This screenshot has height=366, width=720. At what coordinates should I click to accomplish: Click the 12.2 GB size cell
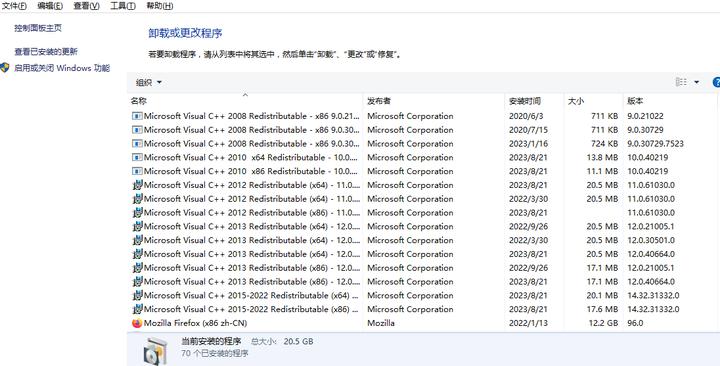pyautogui.click(x=603, y=323)
